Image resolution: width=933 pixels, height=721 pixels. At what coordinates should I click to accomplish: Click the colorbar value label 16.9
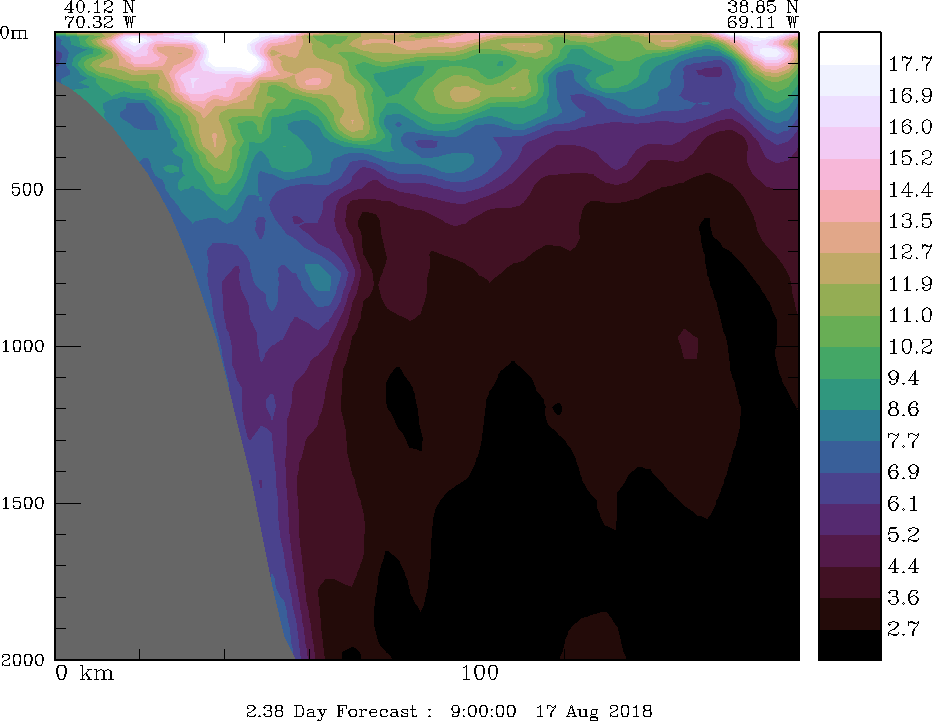pos(910,95)
